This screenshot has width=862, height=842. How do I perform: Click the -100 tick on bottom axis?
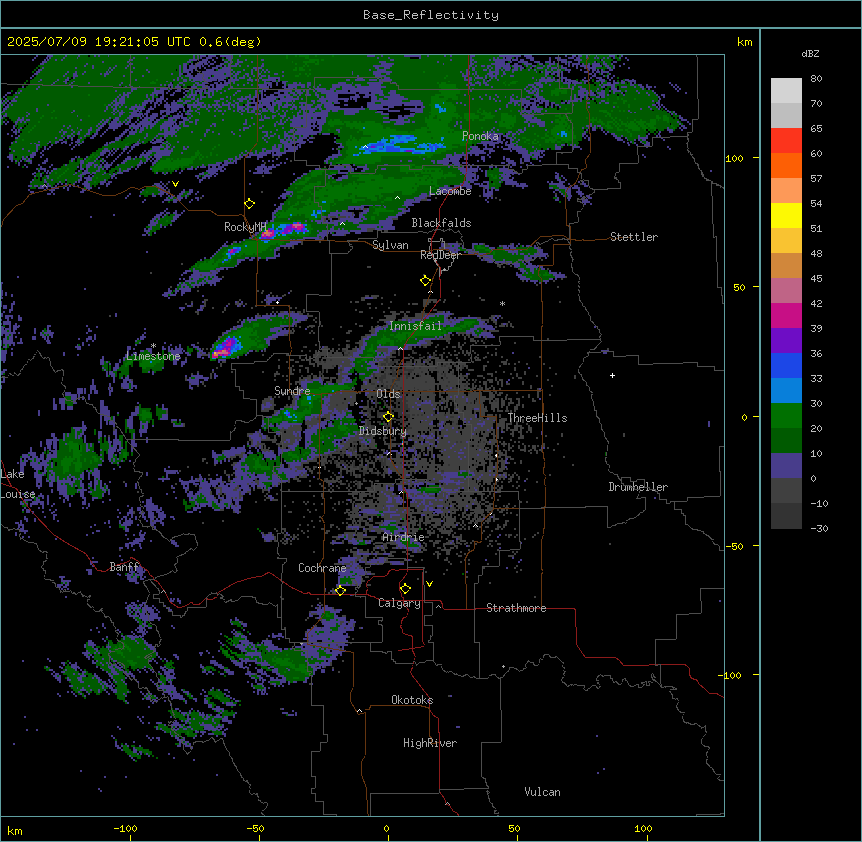[126, 828]
